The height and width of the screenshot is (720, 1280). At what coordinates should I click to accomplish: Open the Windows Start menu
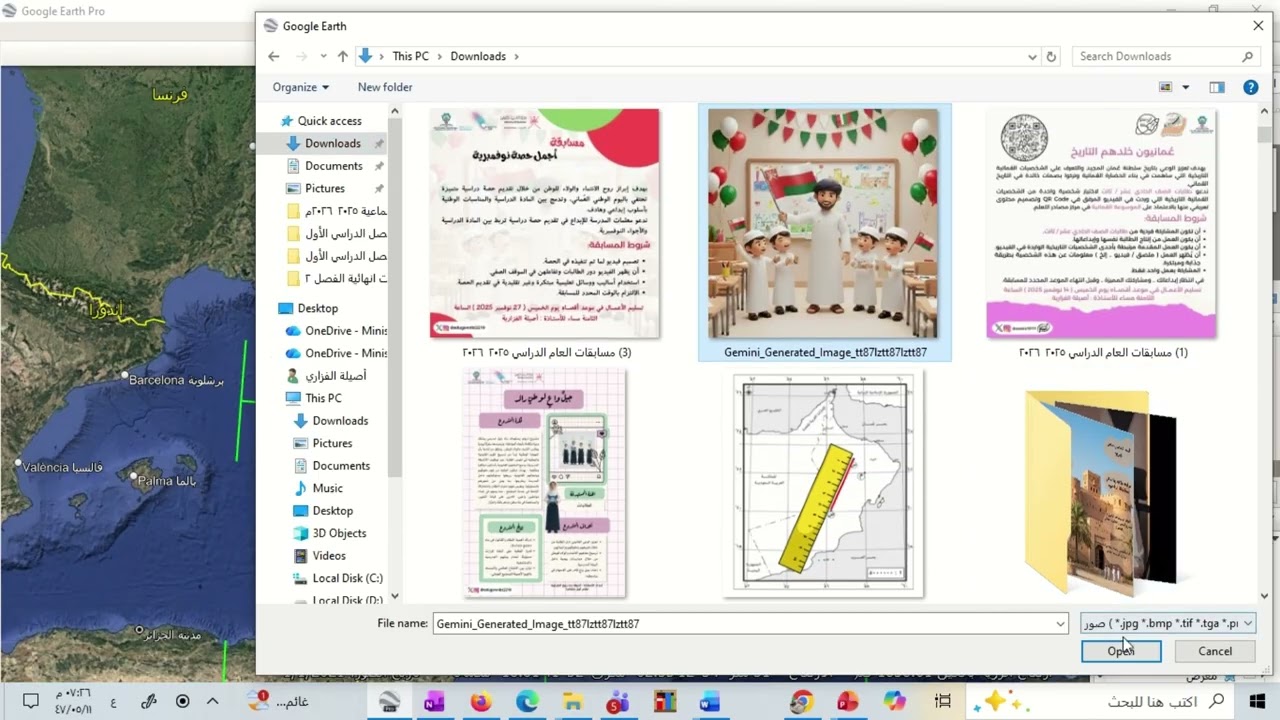(1257, 701)
